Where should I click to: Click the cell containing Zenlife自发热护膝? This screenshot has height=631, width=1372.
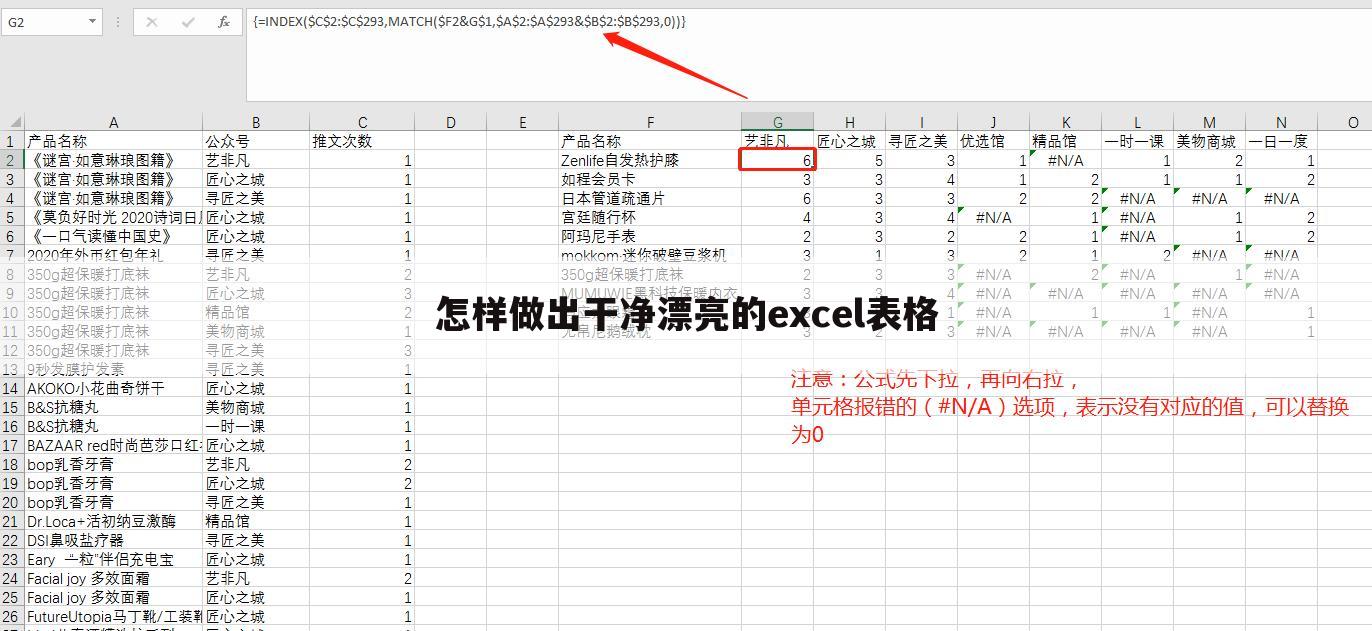650,160
